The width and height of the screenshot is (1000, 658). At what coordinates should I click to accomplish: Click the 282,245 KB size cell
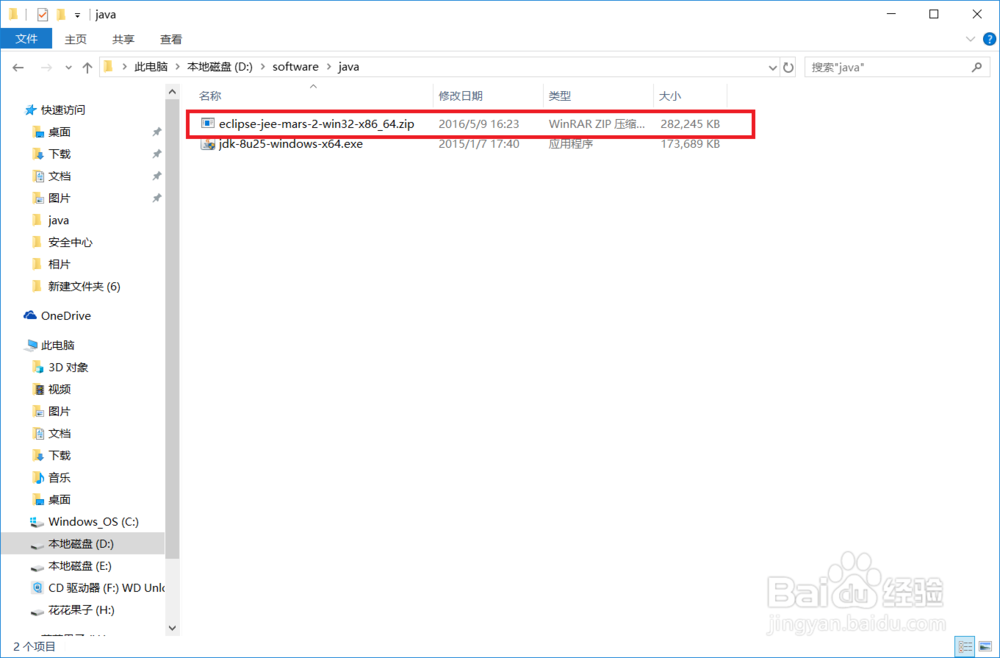(x=690, y=124)
